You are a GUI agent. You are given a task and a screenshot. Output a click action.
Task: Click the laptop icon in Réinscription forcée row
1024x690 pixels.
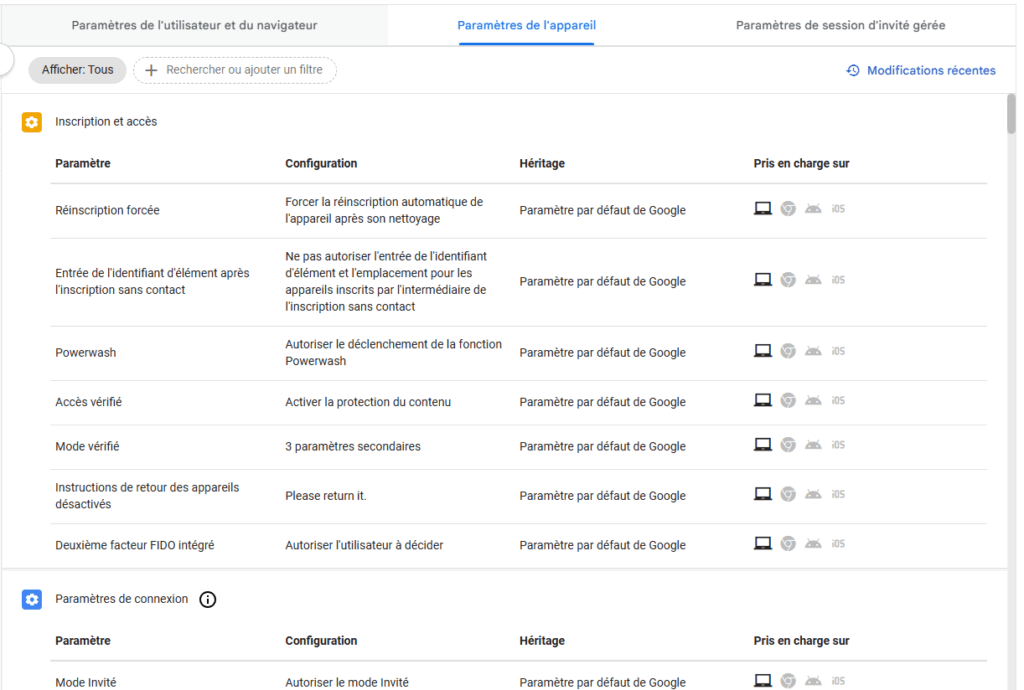[x=762, y=209]
